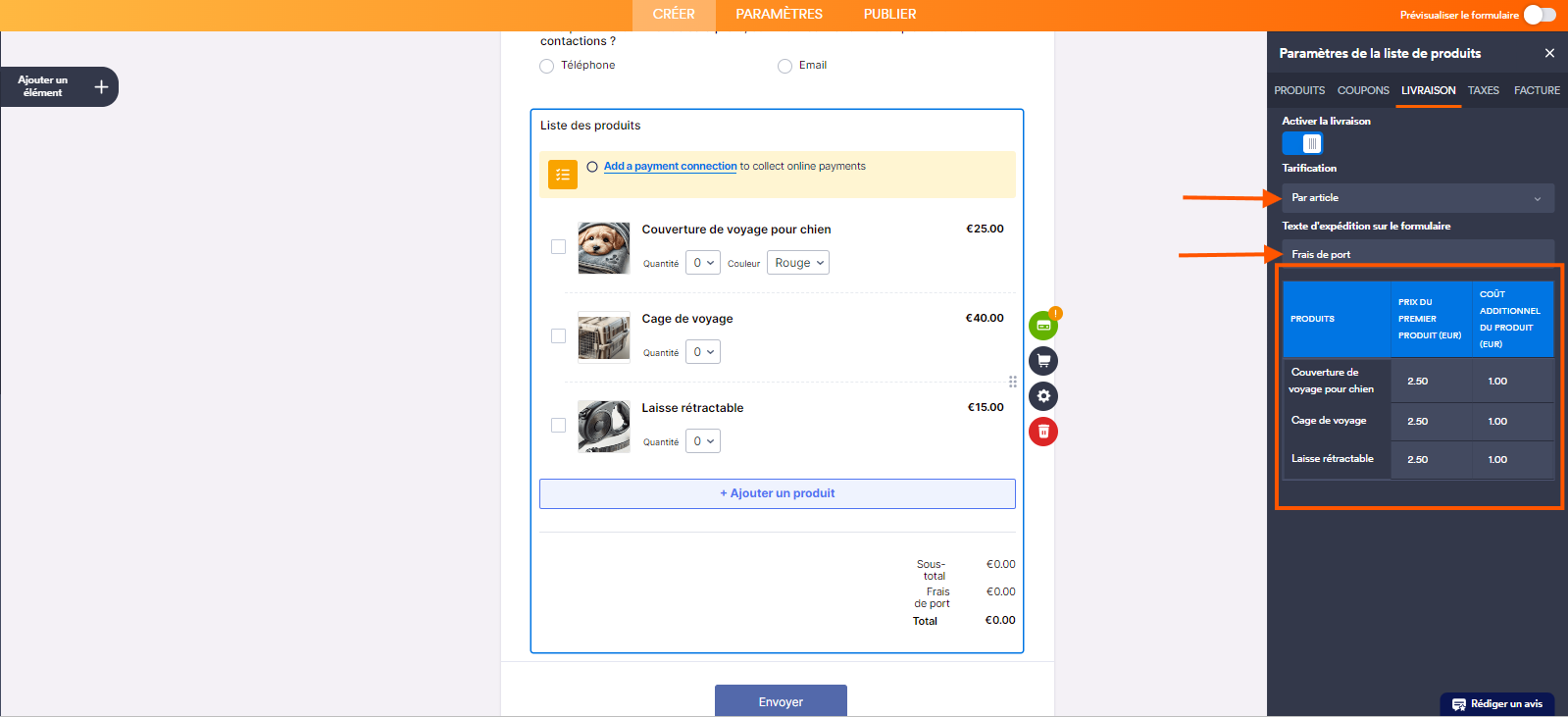Switch to the COUPONS tab
The width and height of the screenshot is (1568, 717).
pos(1362,90)
